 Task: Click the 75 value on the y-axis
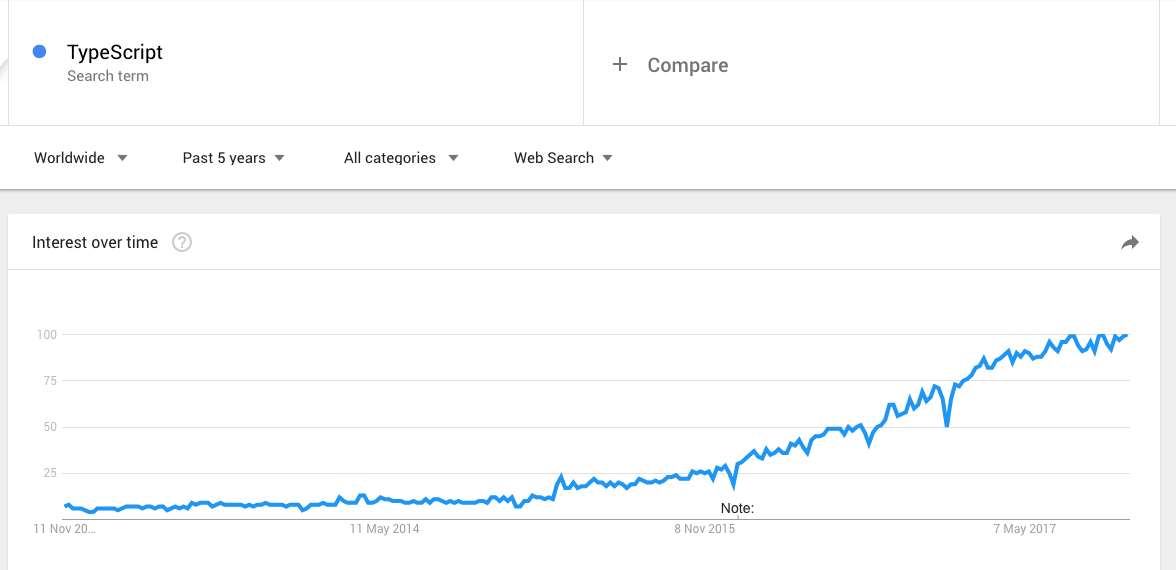coord(49,381)
